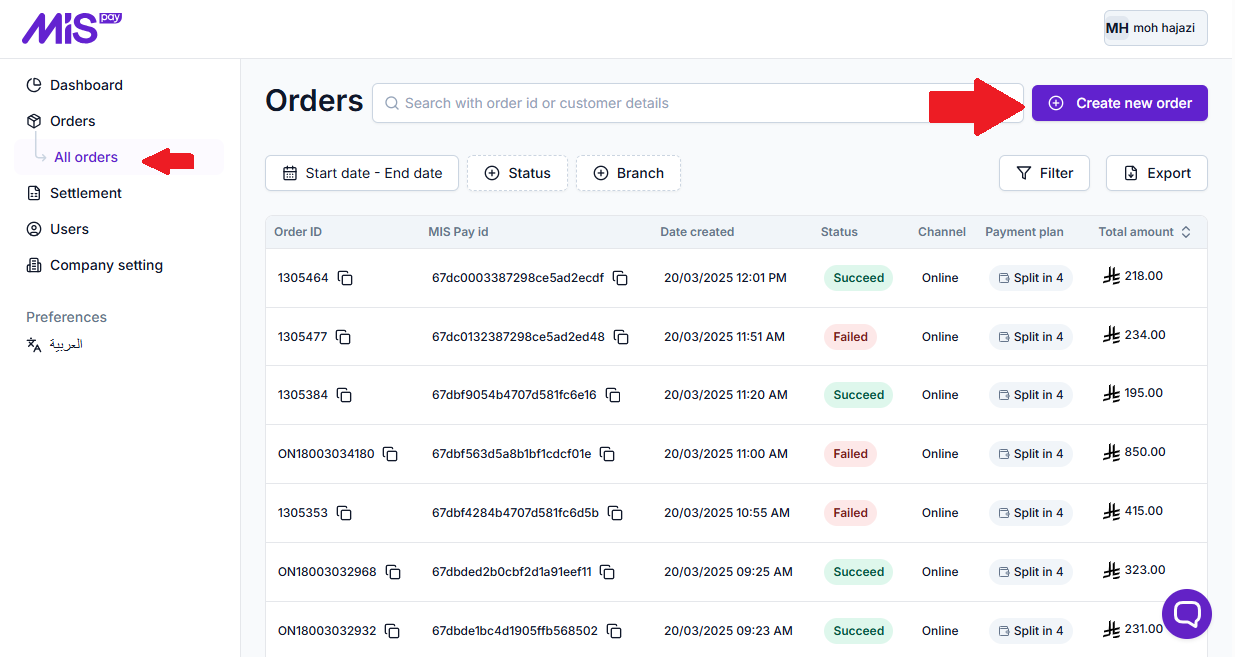Click Online channel of order 1305353
This screenshot has height=657, width=1235.
940,513
